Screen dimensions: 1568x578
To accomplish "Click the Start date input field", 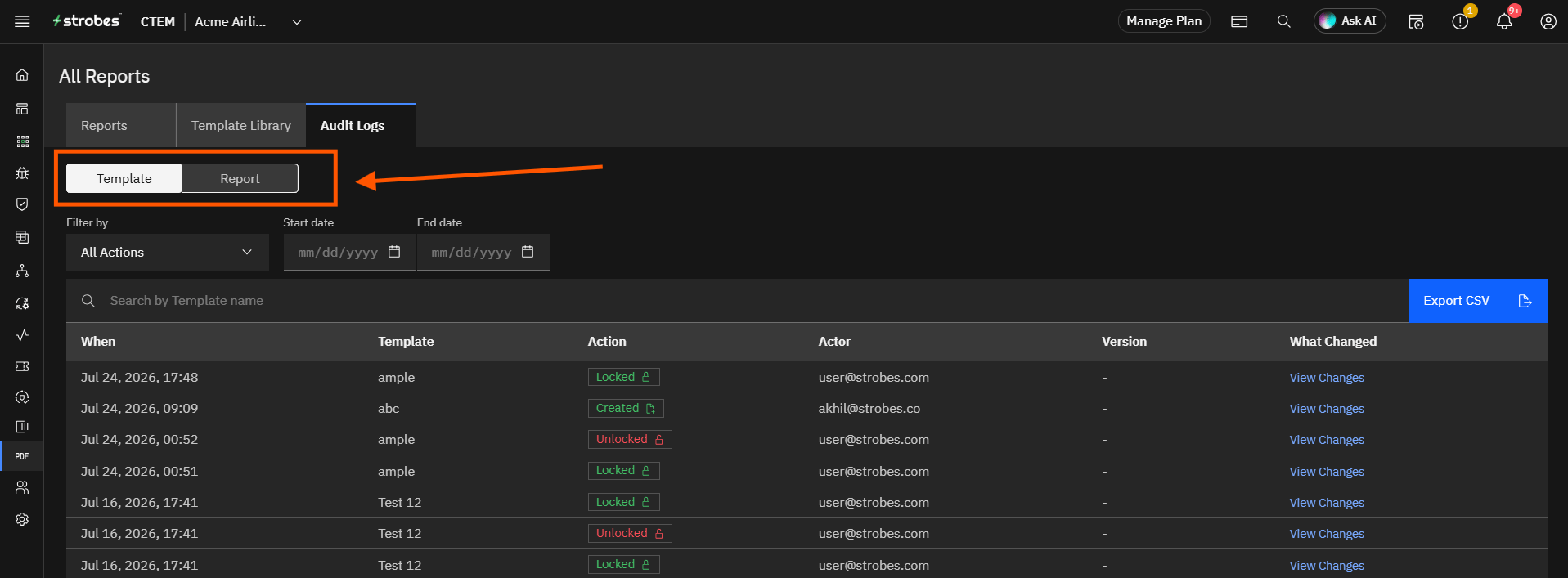I will [350, 253].
